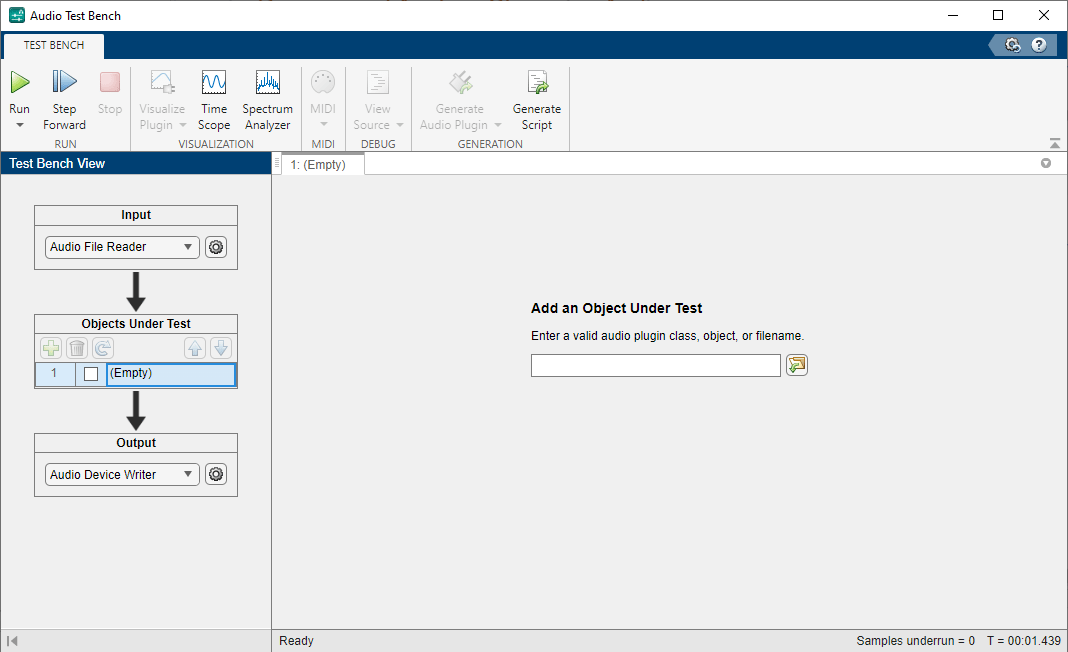
Task: Collapse the toolstrip with the arrow icon
Action: coord(1055,143)
